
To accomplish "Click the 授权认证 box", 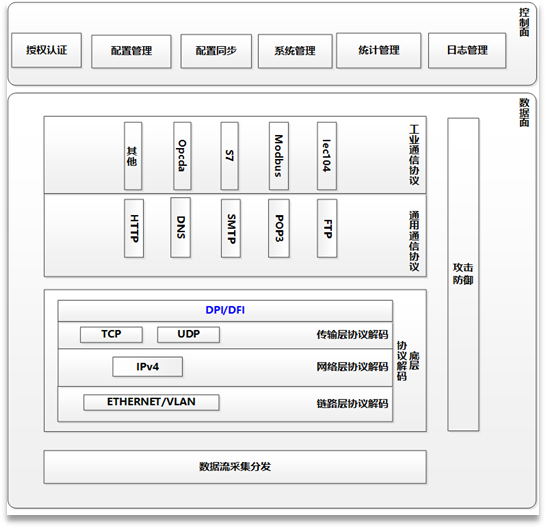I will [46, 50].
